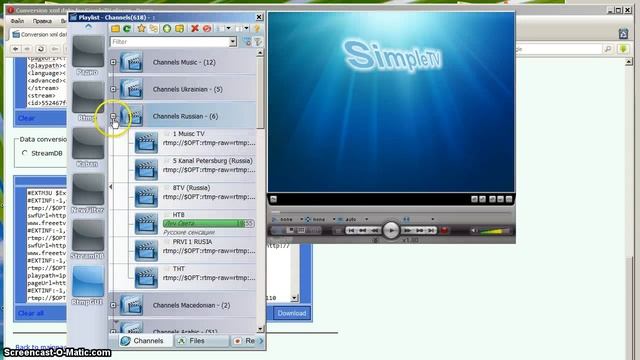Click the bottom-left icon in video area

click(273, 199)
